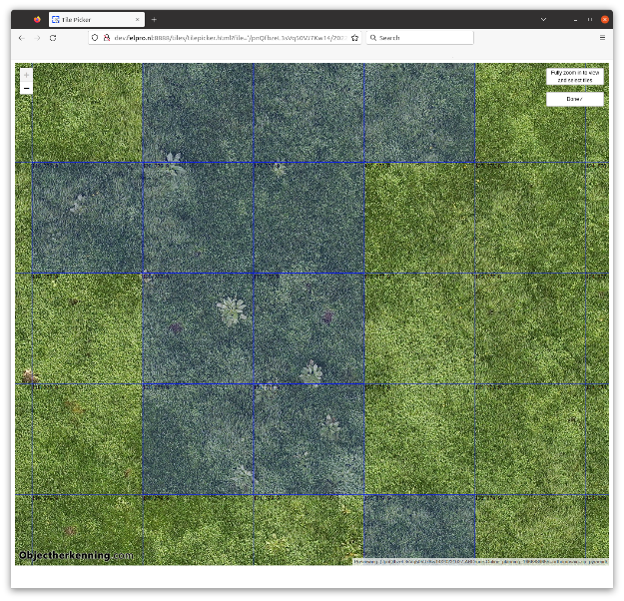Image resolution: width=624 pixels, height=601 pixels.
Task: Toggle the leftmost highlighted tile in second row
Action: pyautogui.click(x=86, y=218)
